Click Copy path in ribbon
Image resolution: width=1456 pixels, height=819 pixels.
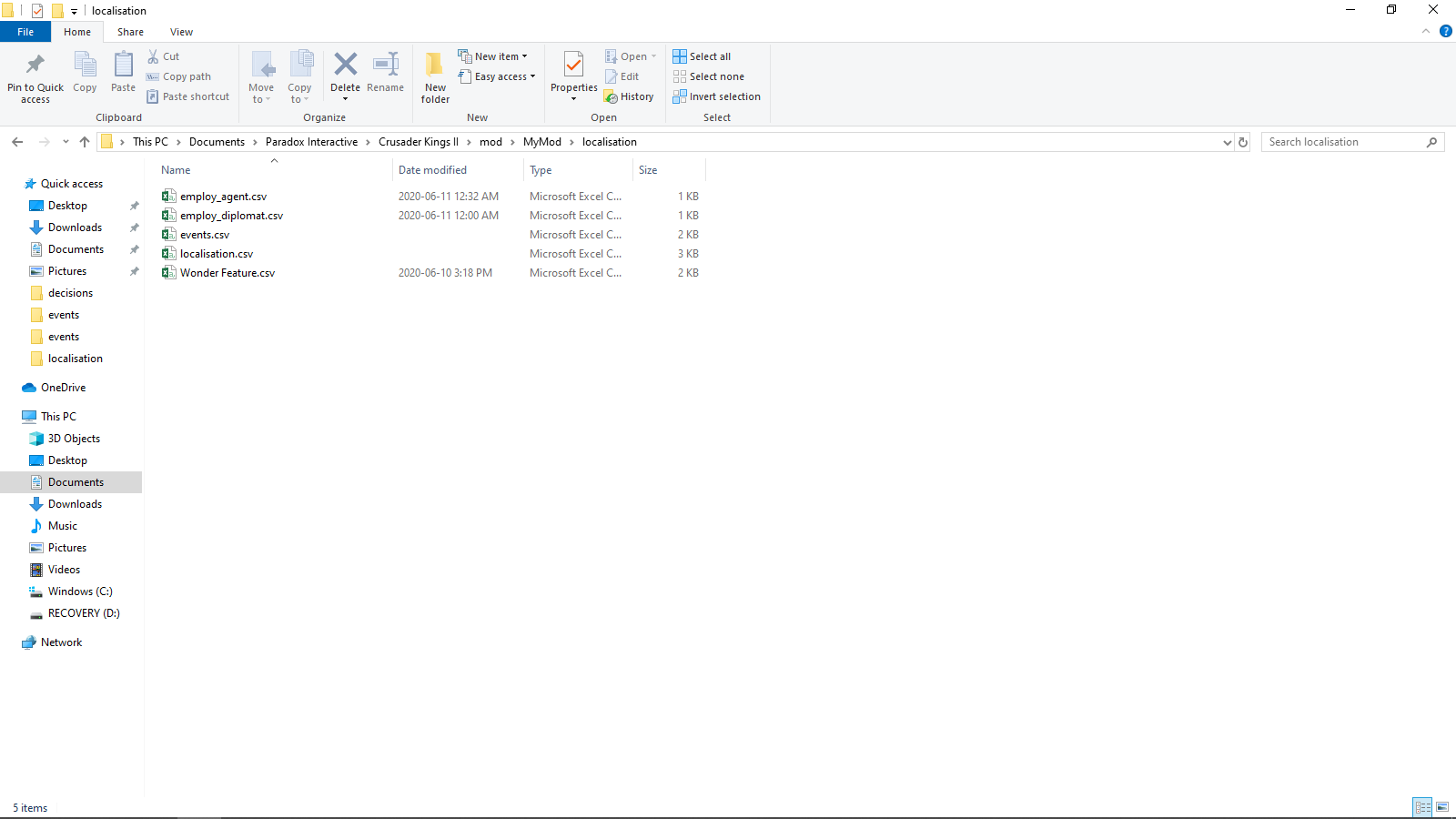coord(178,76)
